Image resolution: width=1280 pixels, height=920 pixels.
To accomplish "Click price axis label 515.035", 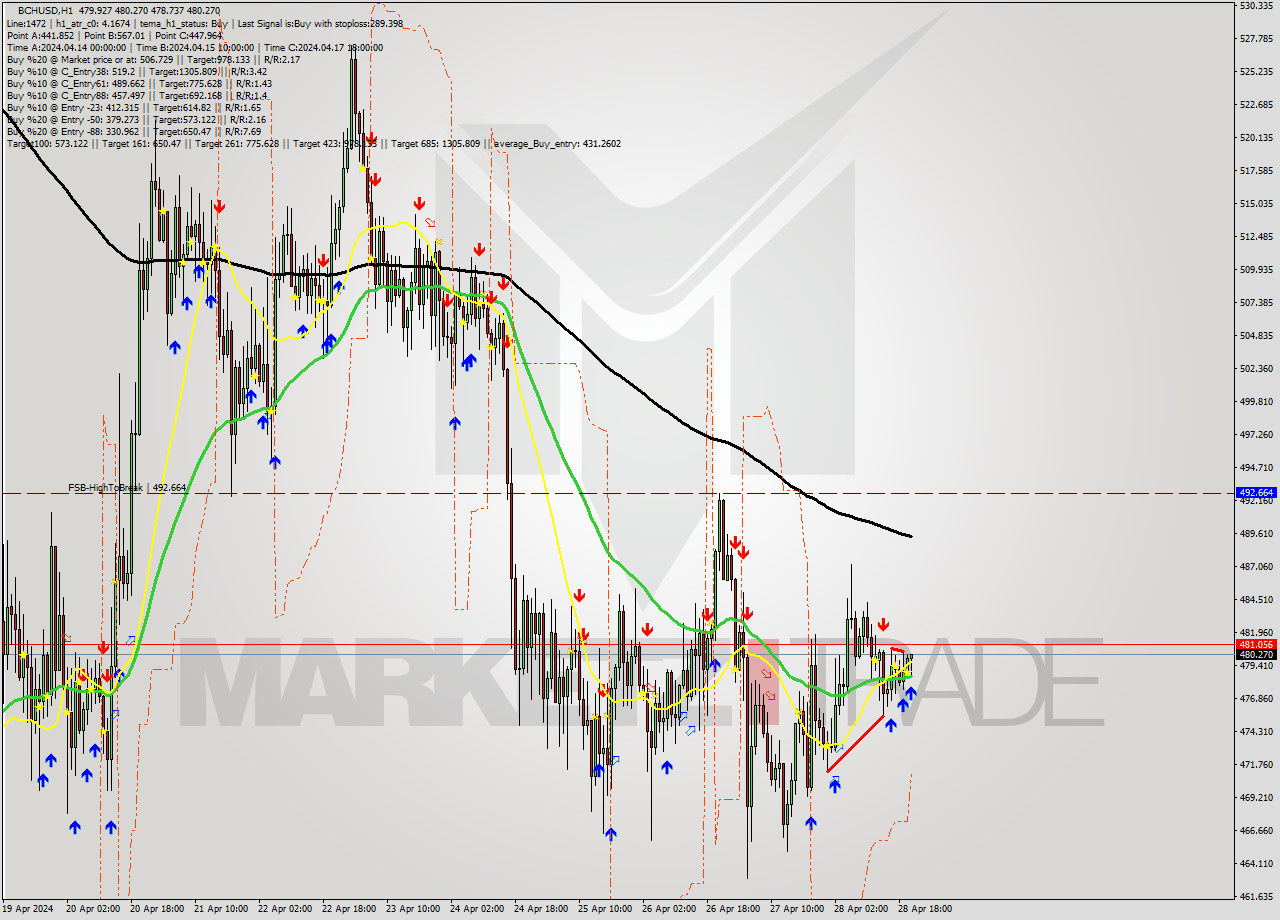I will (x=1255, y=203).
